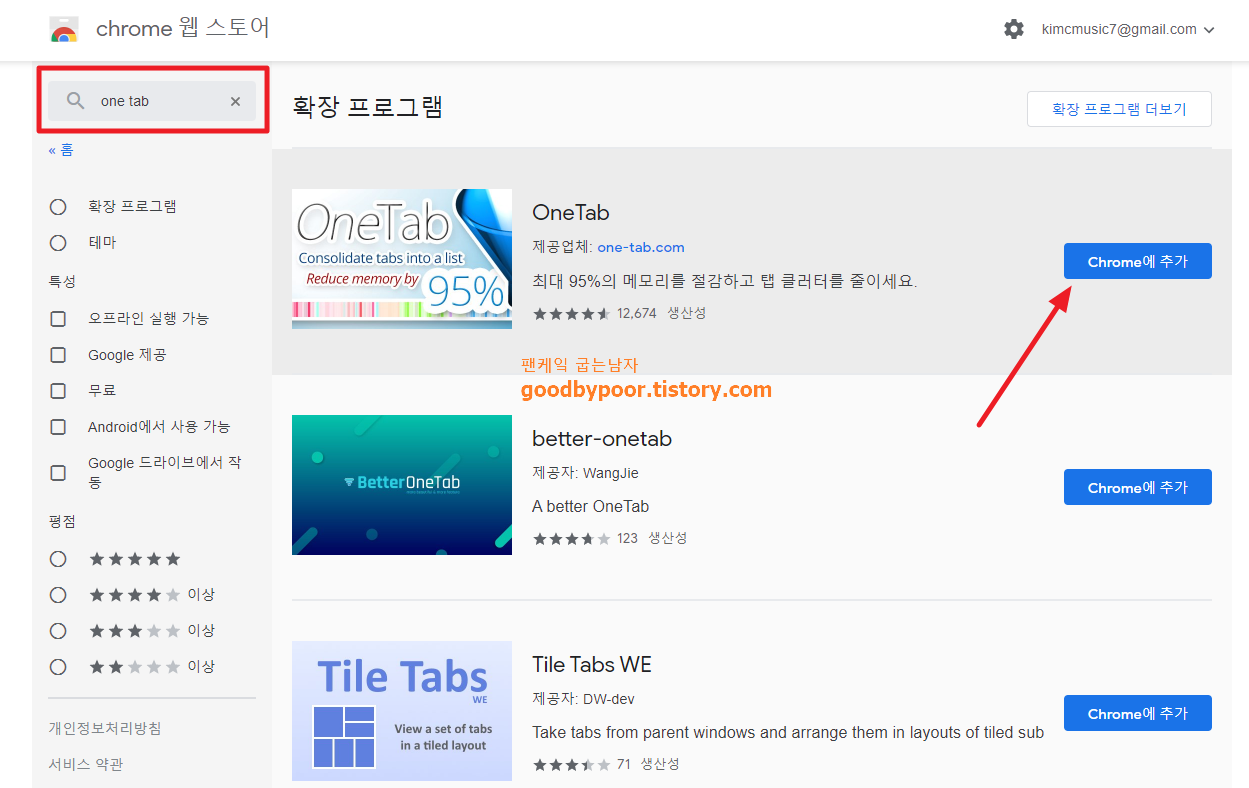Click the OneTab extension title
Viewport: 1249px width, 788px height.
(571, 213)
